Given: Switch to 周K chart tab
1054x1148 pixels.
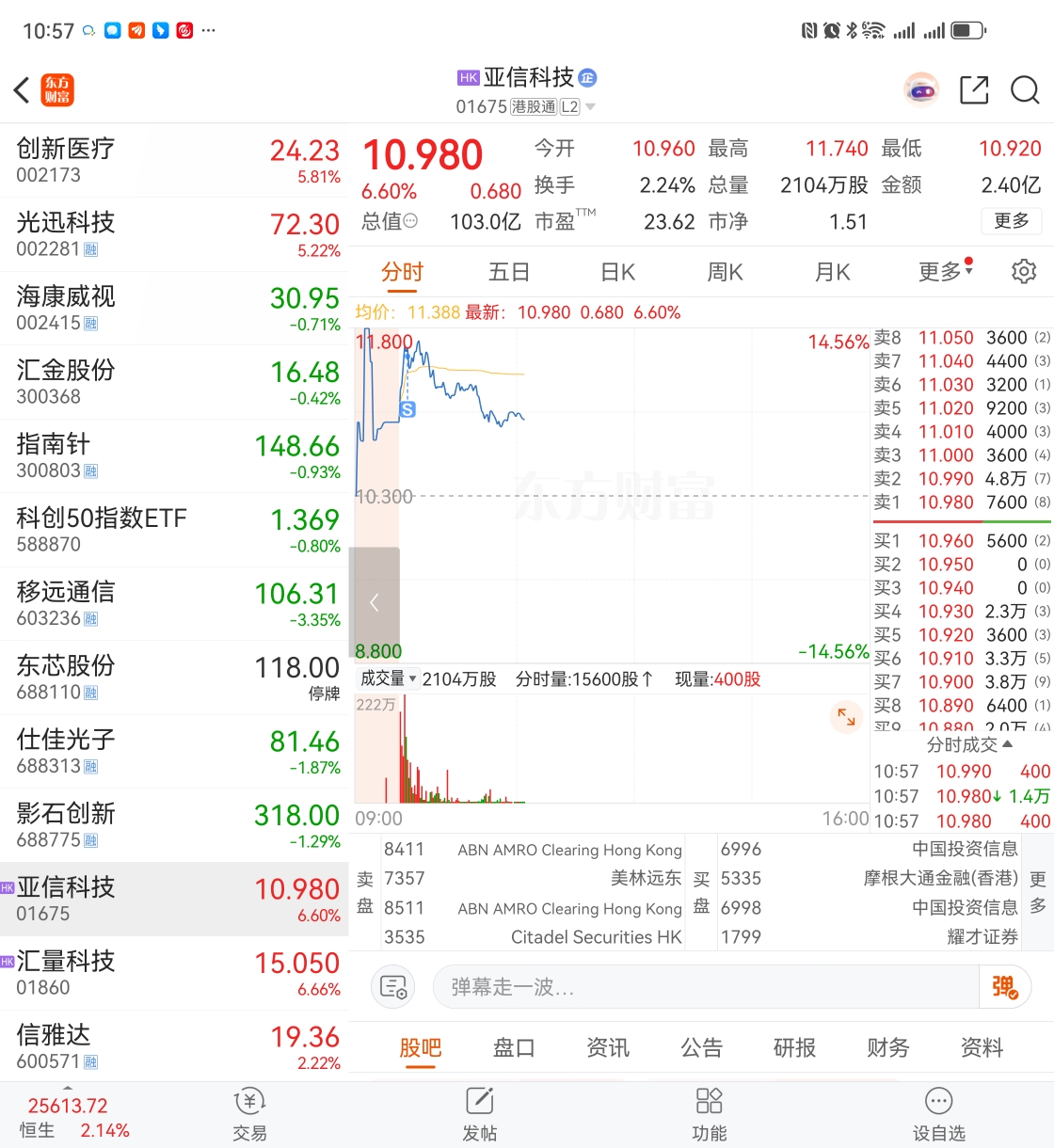Looking at the screenshot, I should click(725, 273).
